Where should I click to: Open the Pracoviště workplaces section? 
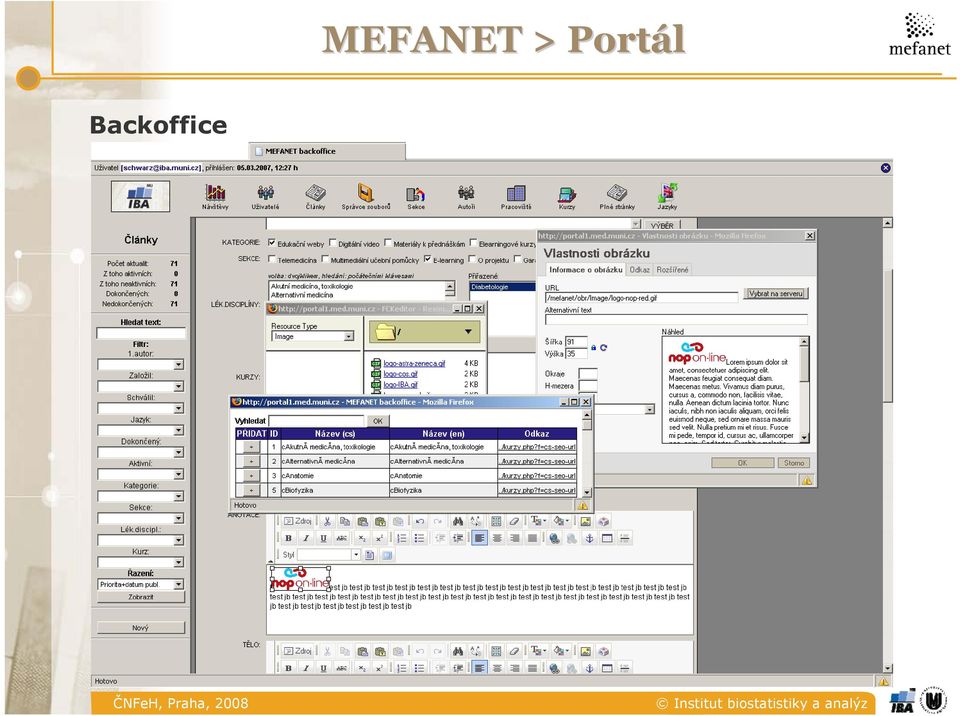(516, 197)
